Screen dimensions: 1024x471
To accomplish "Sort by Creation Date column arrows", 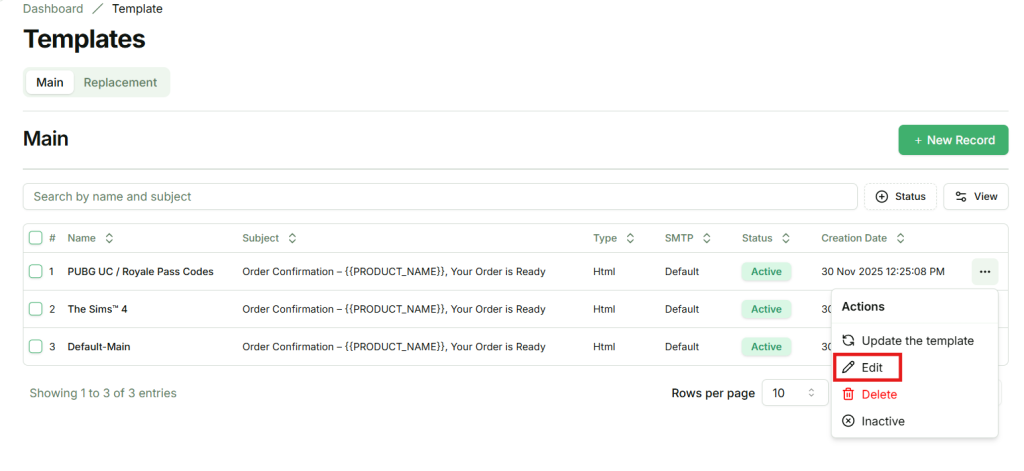I will [x=900, y=238].
